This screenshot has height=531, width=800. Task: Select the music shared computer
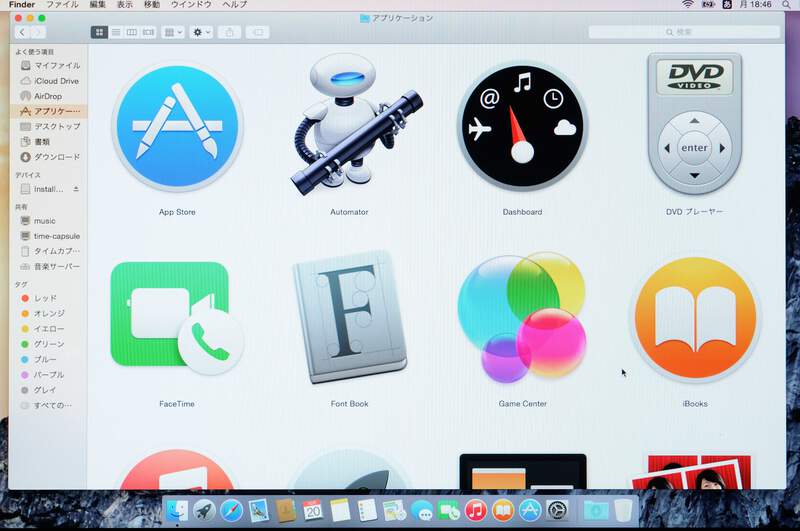[50, 221]
